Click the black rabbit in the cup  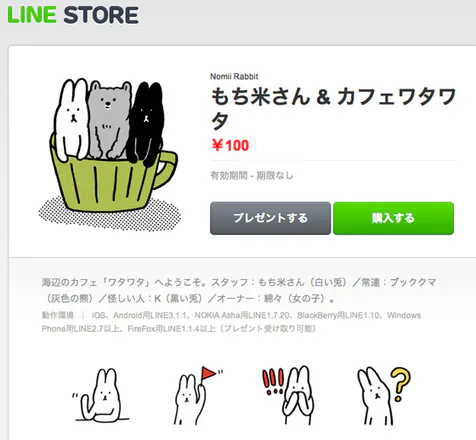click(x=145, y=123)
